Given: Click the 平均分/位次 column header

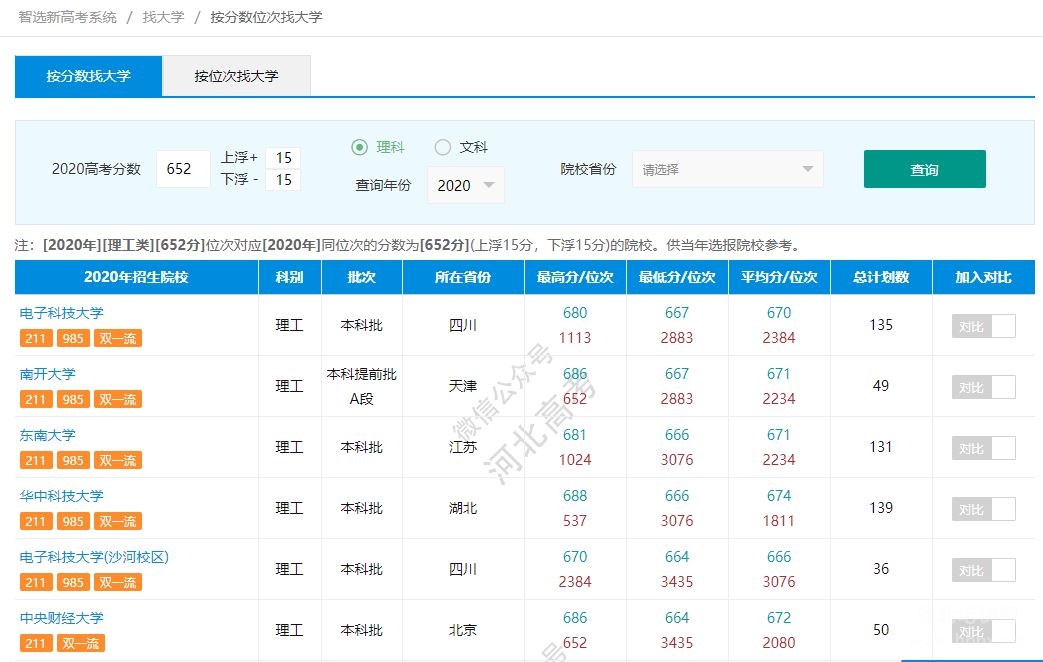Looking at the screenshot, I should [x=779, y=277].
